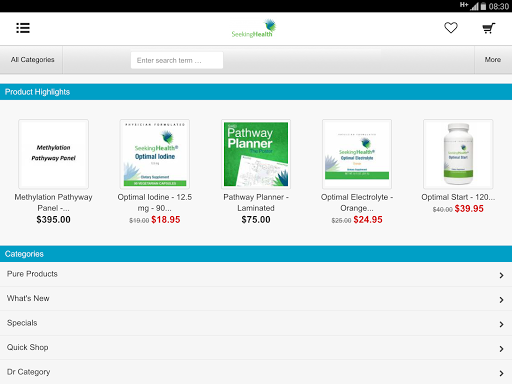The height and width of the screenshot is (384, 512).
Task: Expand Specials category chevron
Action: click(501, 324)
